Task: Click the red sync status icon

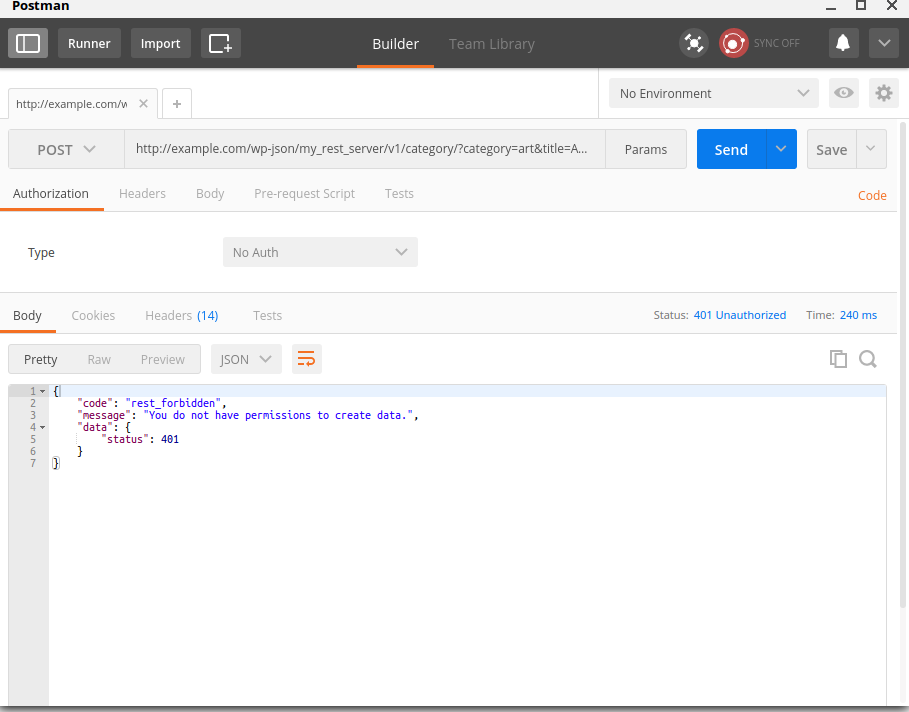Action: pos(733,43)
